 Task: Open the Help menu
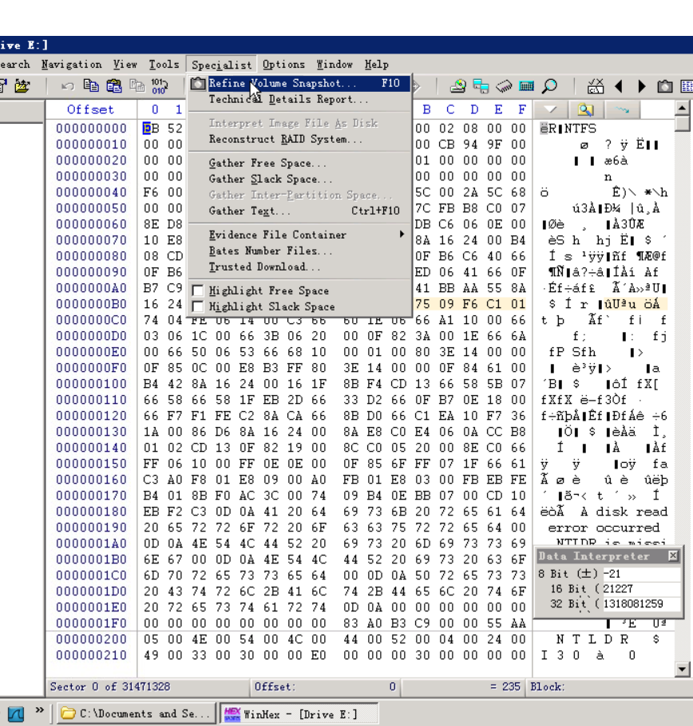[376, 64]
